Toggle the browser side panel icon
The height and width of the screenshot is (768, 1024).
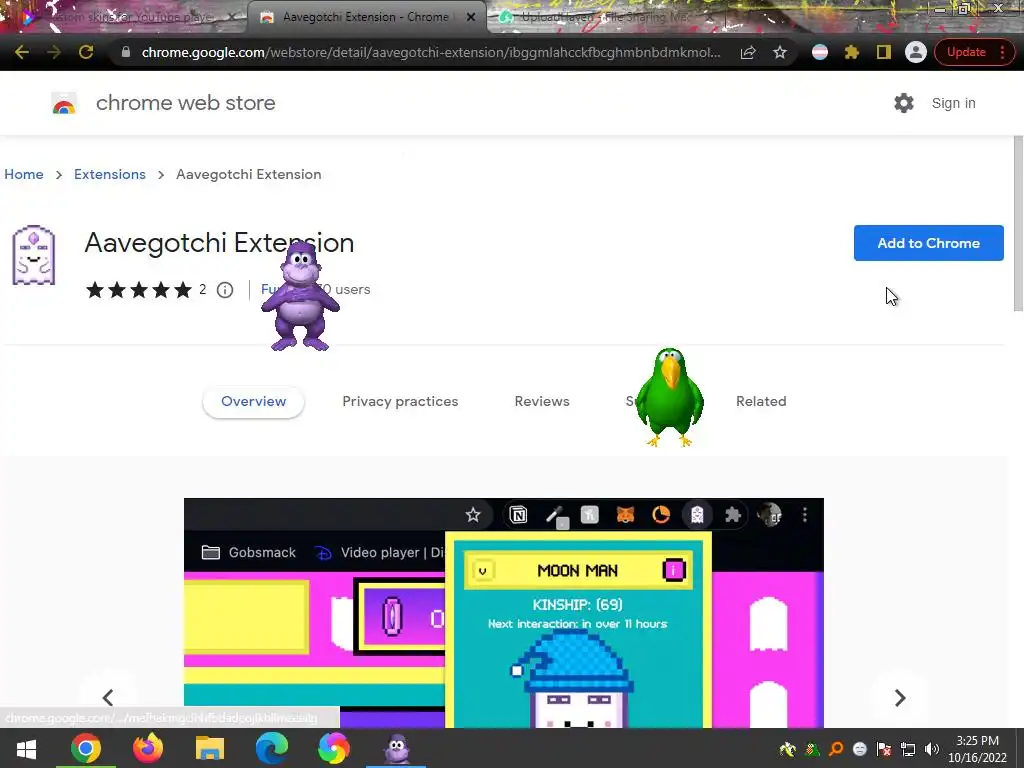[x=884, y=52]
